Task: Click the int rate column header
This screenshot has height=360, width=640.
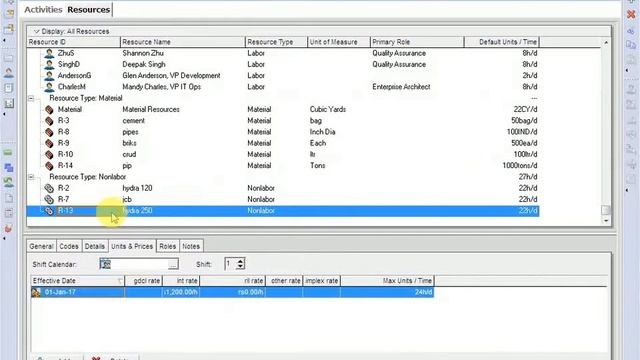Action: click(181, 281)
